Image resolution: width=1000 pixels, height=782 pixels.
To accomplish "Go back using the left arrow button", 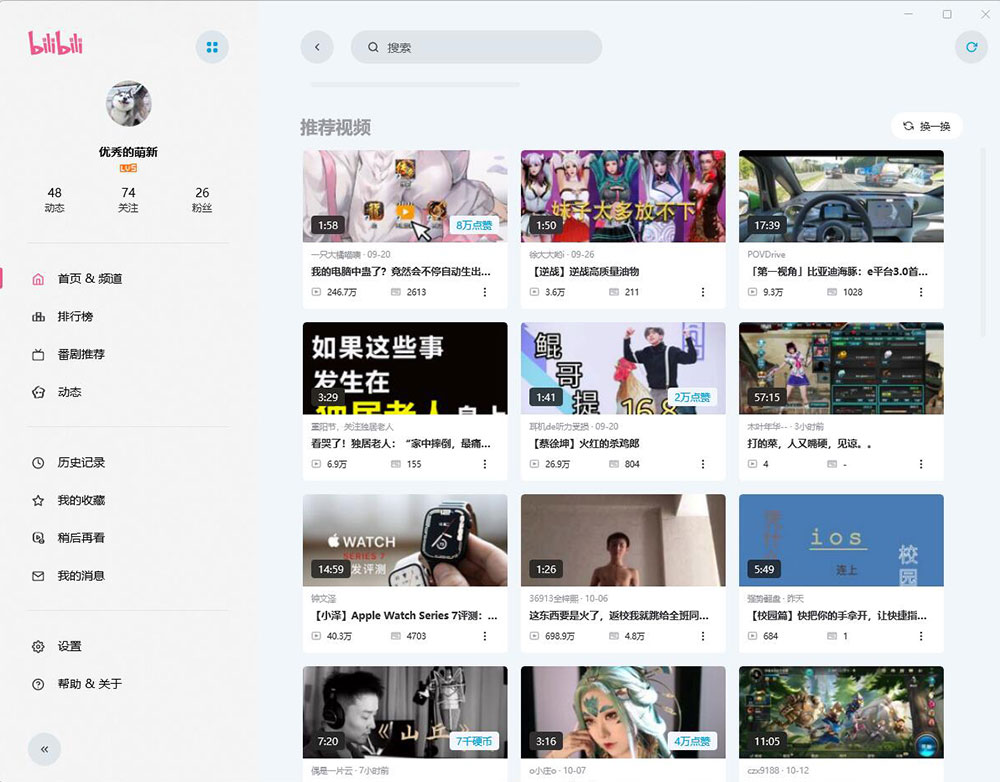I will (x=317, y=47).
